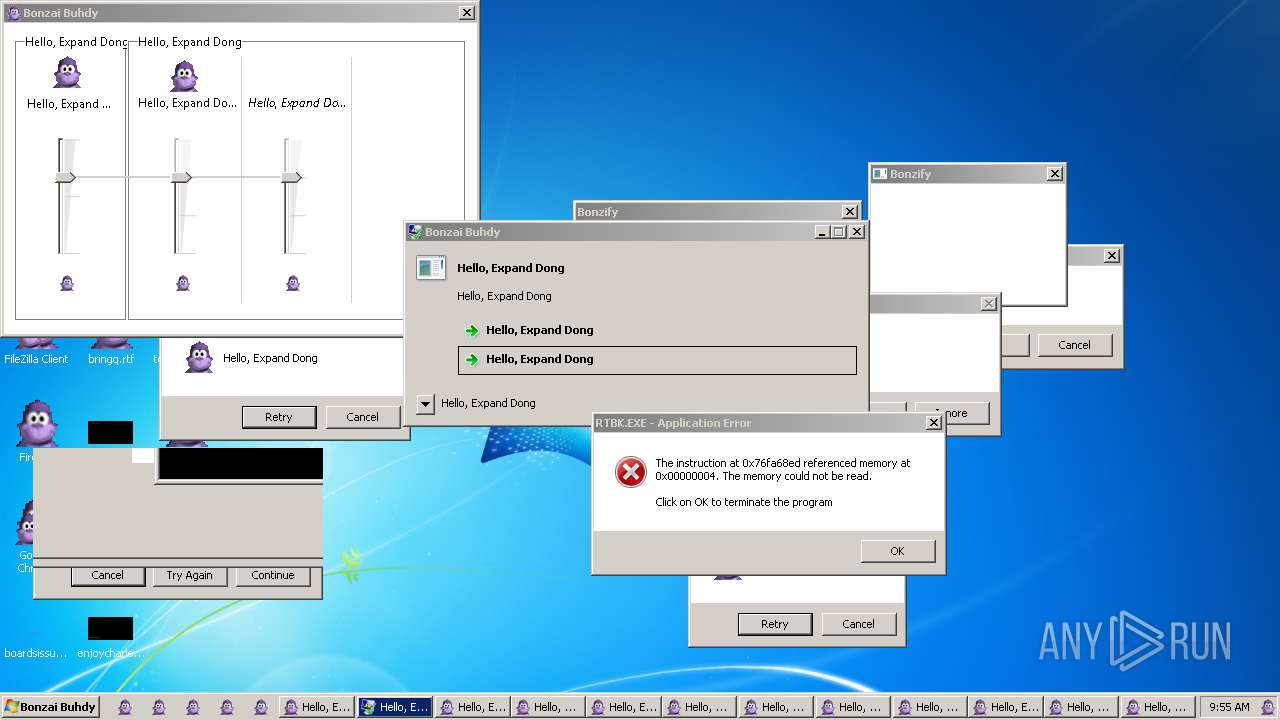Click the bold Hello, Expand Dong dialog heading
The image size is (1280, 720).
point(511,268)
